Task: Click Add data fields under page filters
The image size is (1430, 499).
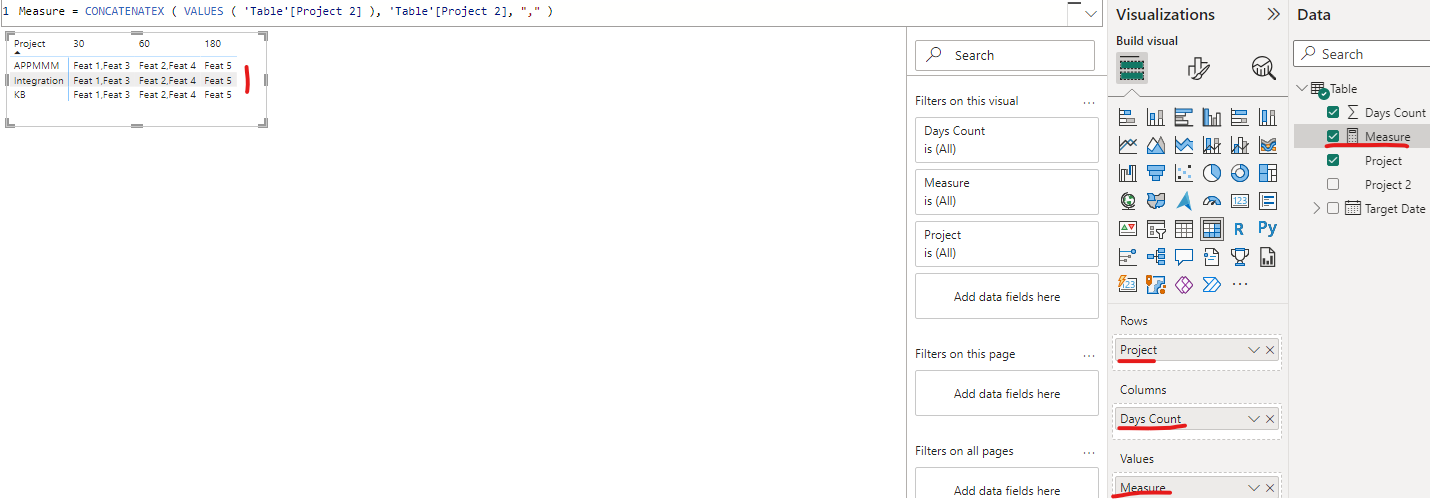Action: (x=1007, y=394)
